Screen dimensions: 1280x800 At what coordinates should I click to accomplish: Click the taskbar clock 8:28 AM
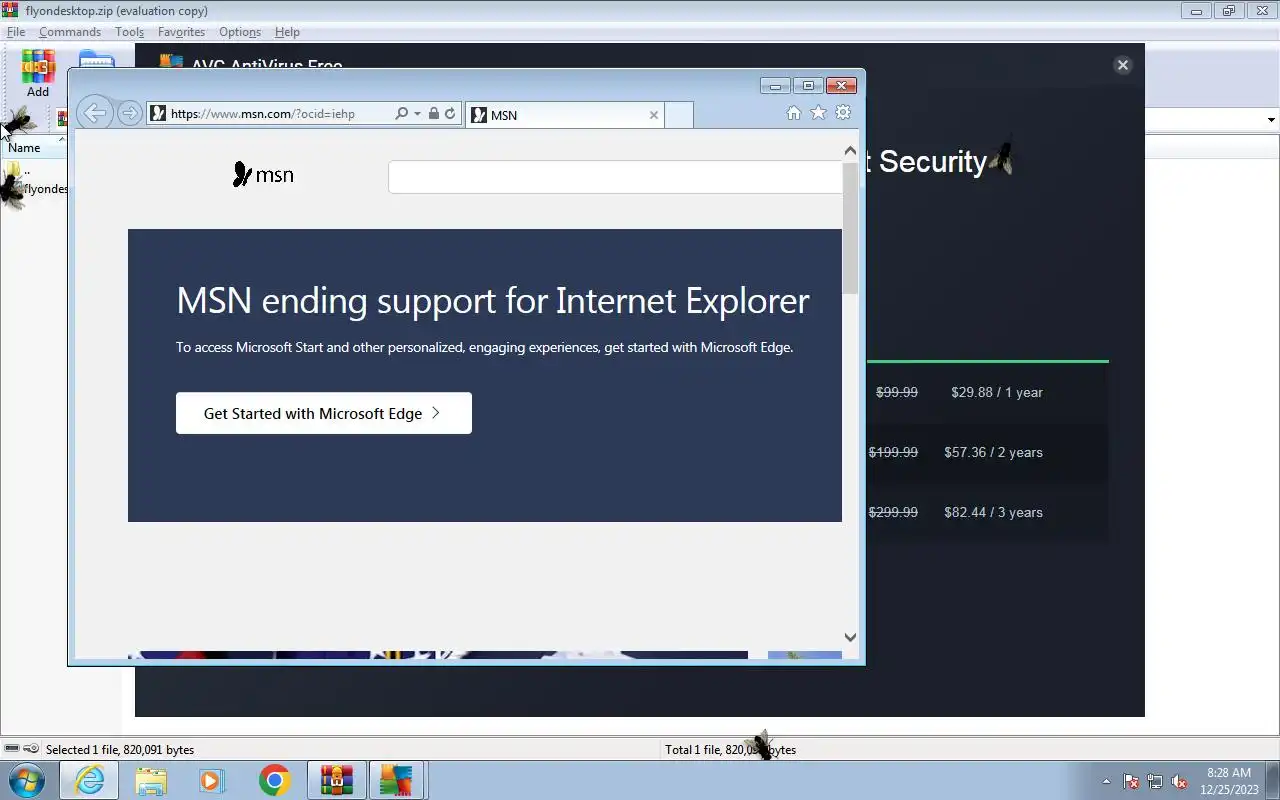tap(1229, 773)
